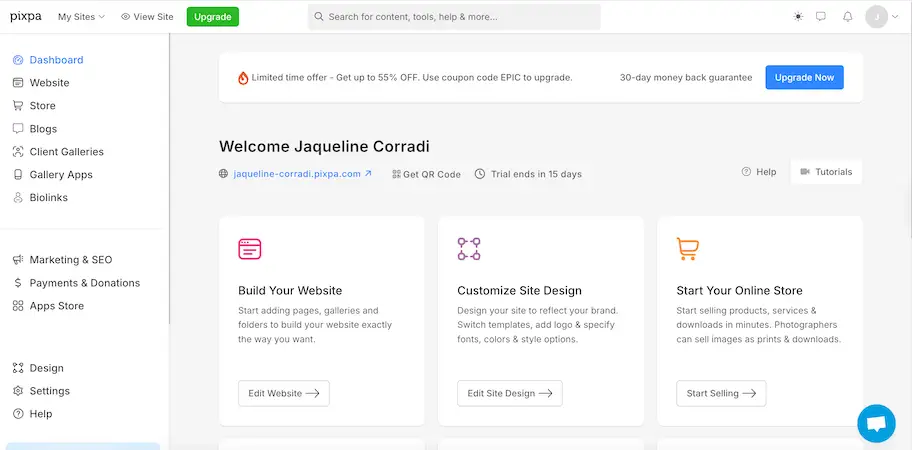Click the Build Your Website card icon
912x450 pixels.
coord(250,249)
